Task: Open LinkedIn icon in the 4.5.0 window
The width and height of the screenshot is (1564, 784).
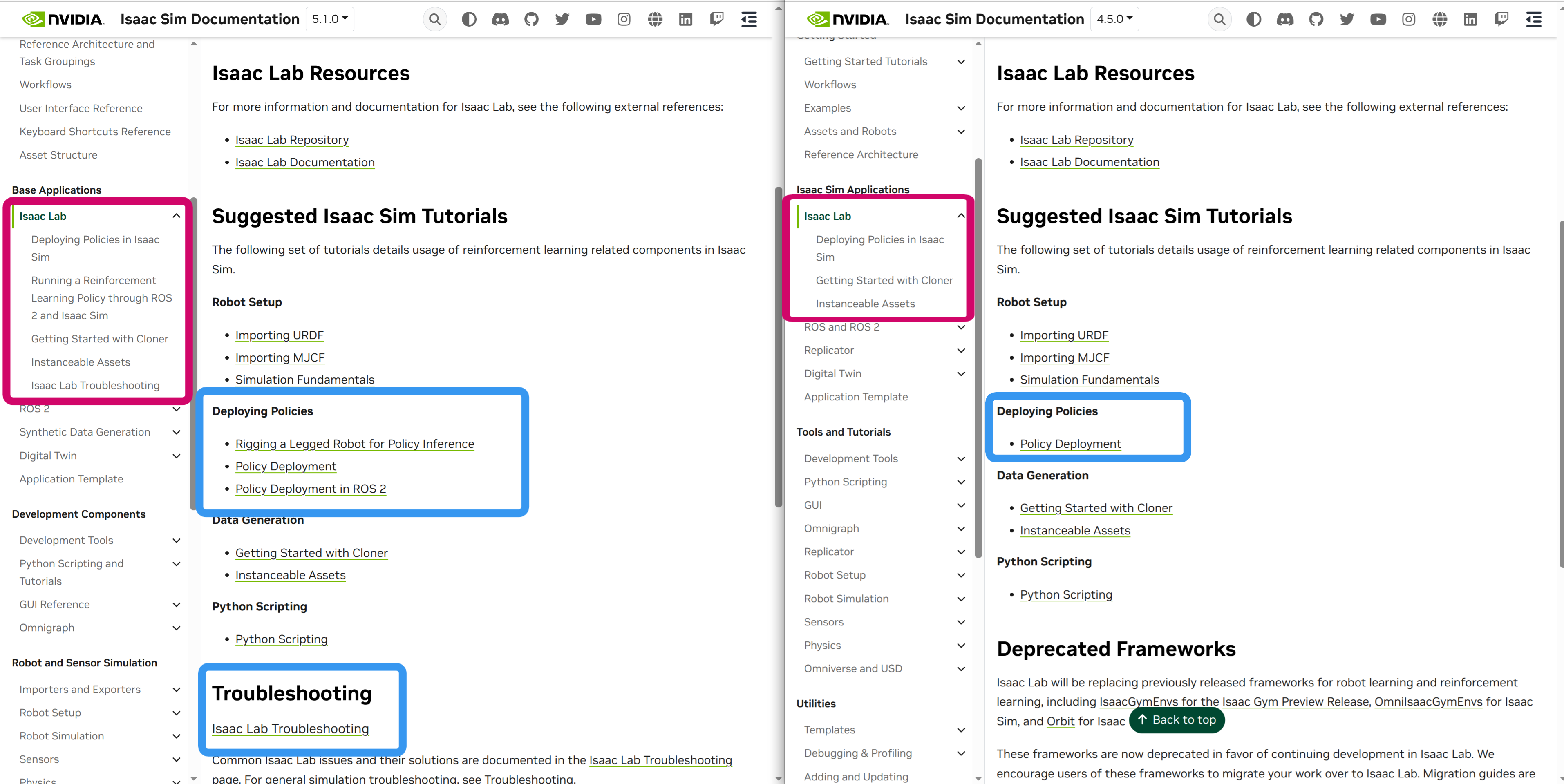Action: pyautogui.click(x=1470, y=20)
